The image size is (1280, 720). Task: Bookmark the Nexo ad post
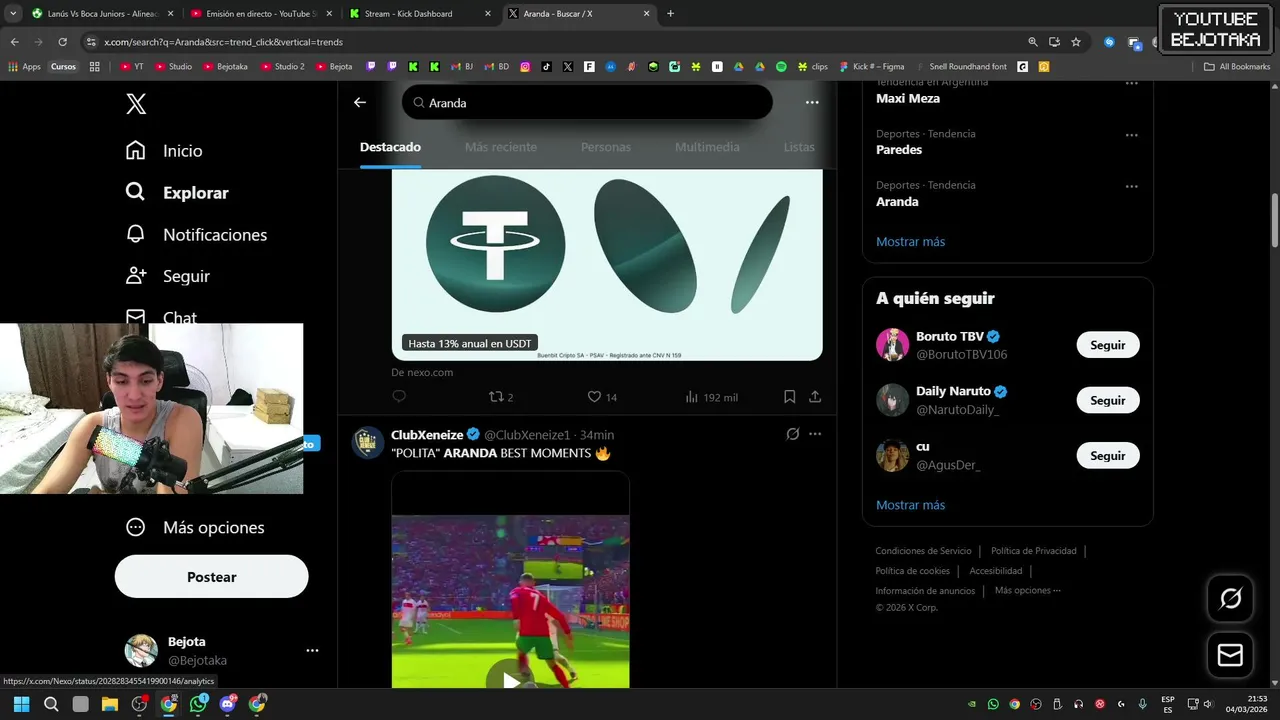[789, 397]
